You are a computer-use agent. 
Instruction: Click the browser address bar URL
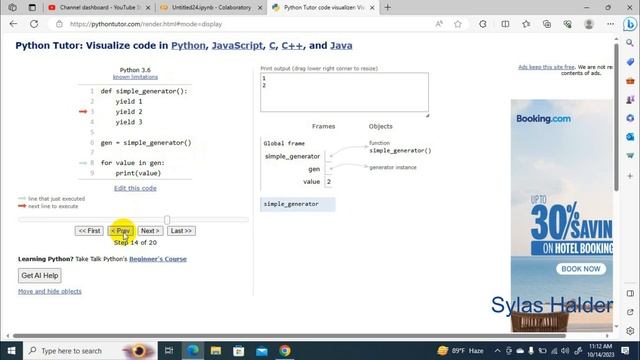pyautogui.click(x=146, y=24)
